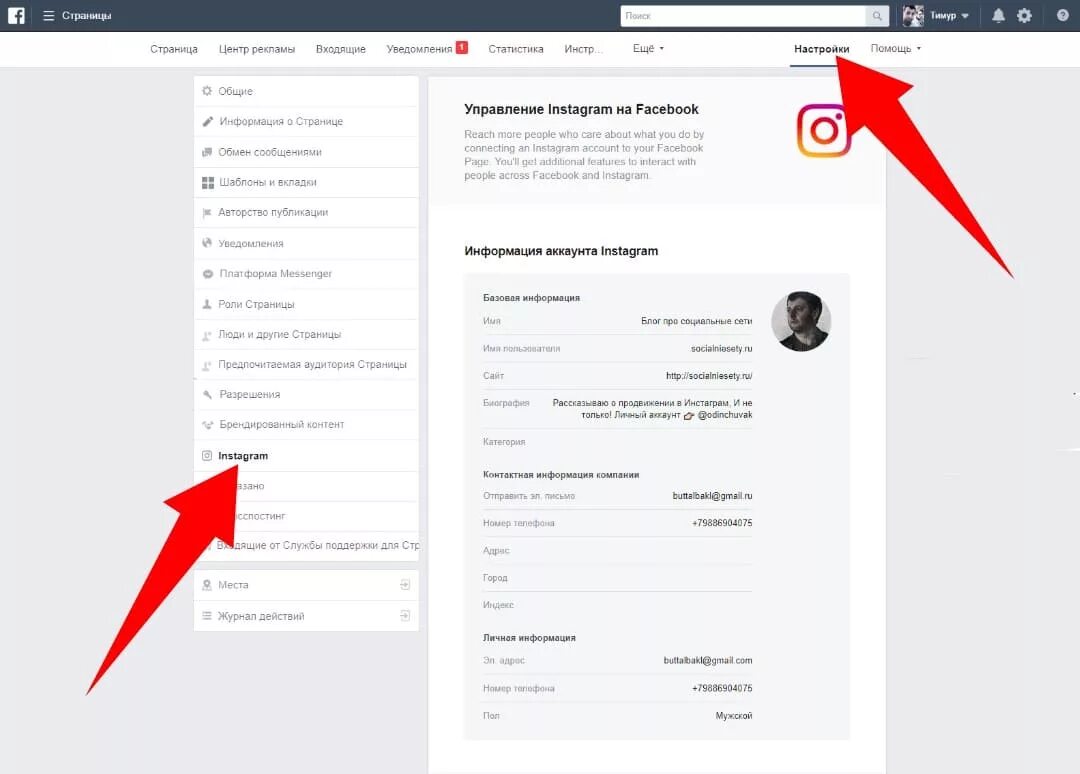Select the Настройки tab
1080x774 pixels.
pos(821,49)
